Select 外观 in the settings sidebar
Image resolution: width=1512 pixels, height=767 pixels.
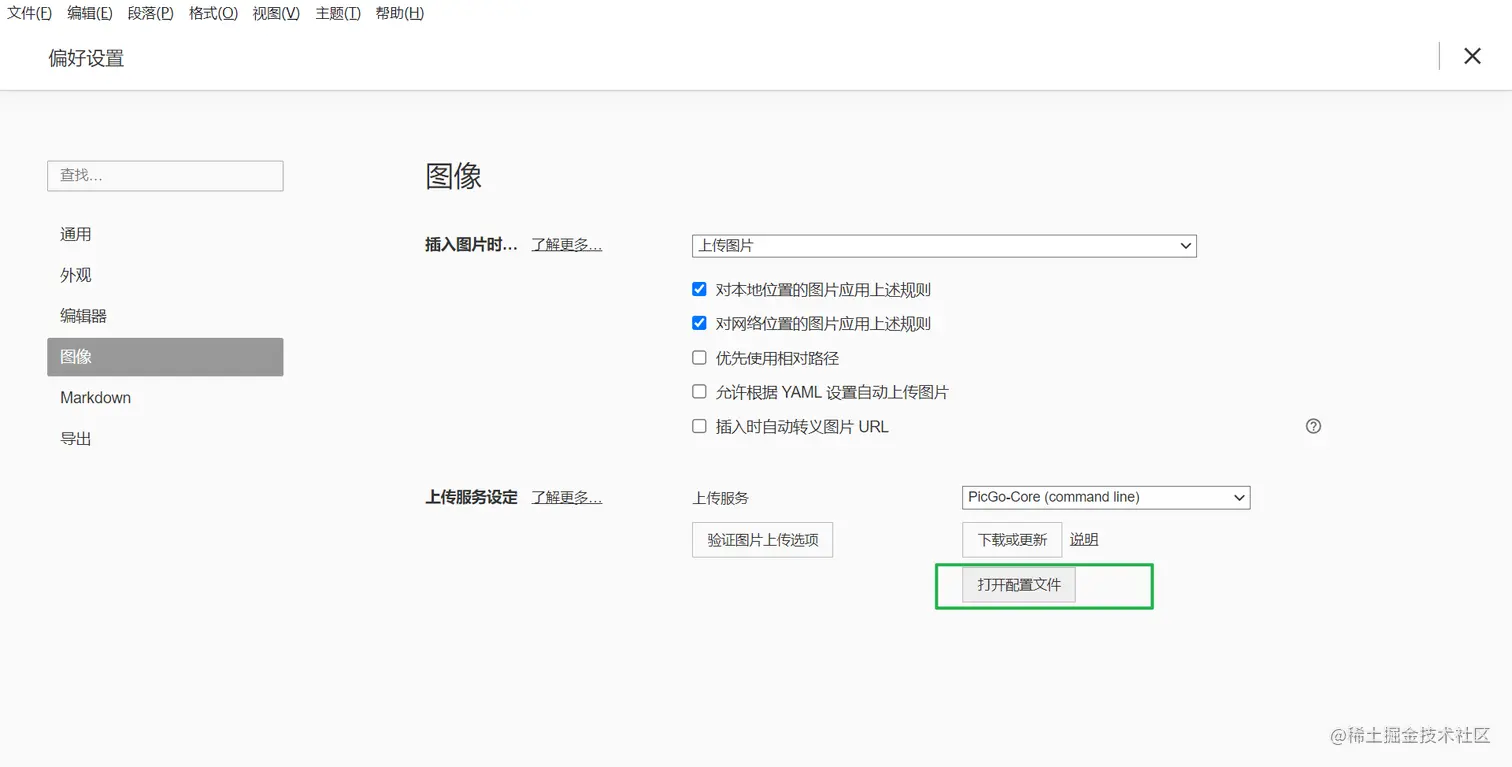click(165, 275)
